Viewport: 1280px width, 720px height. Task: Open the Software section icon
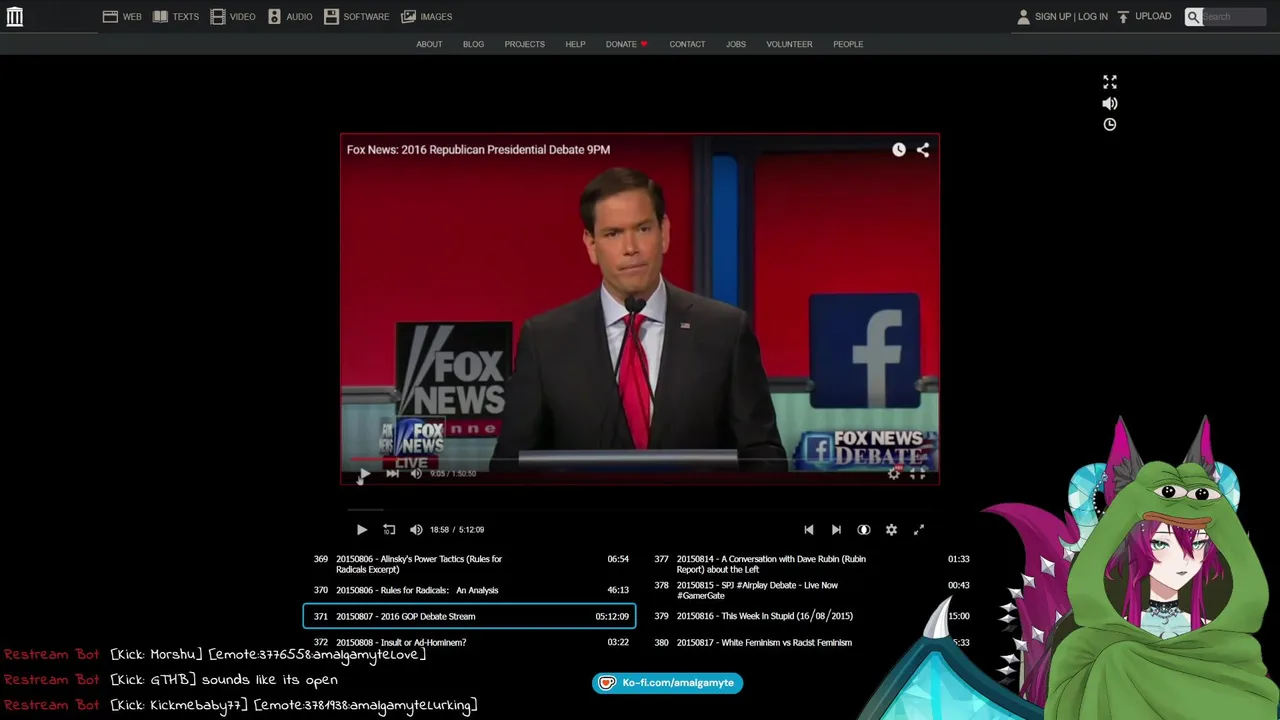coord(331,17)
